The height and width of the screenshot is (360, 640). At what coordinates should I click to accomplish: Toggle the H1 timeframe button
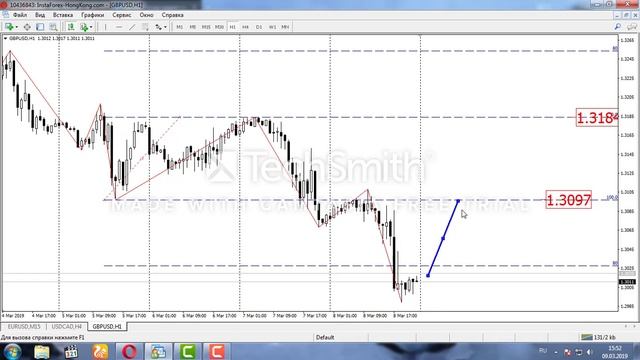(232, 27)
